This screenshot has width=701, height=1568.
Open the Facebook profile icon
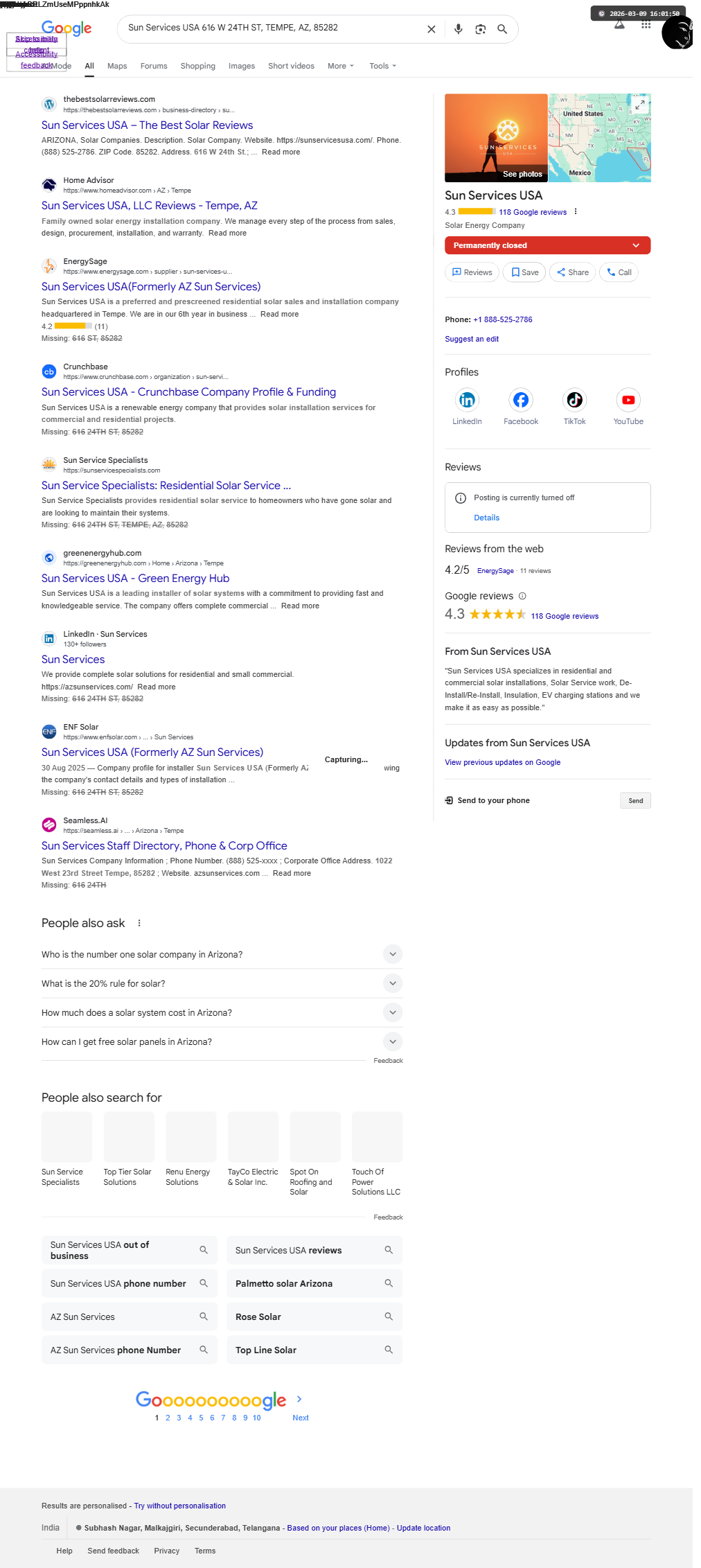click(520, 400)
